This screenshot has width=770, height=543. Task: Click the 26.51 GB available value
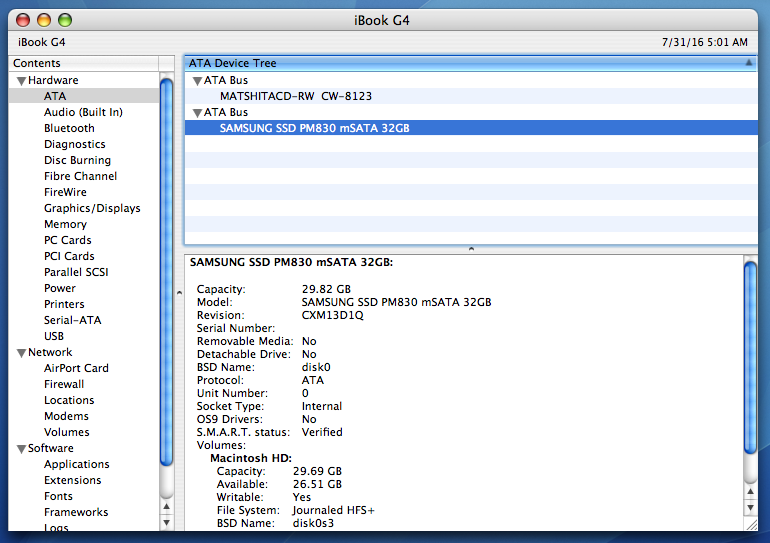pyautogui.click(x=317, y=485)
